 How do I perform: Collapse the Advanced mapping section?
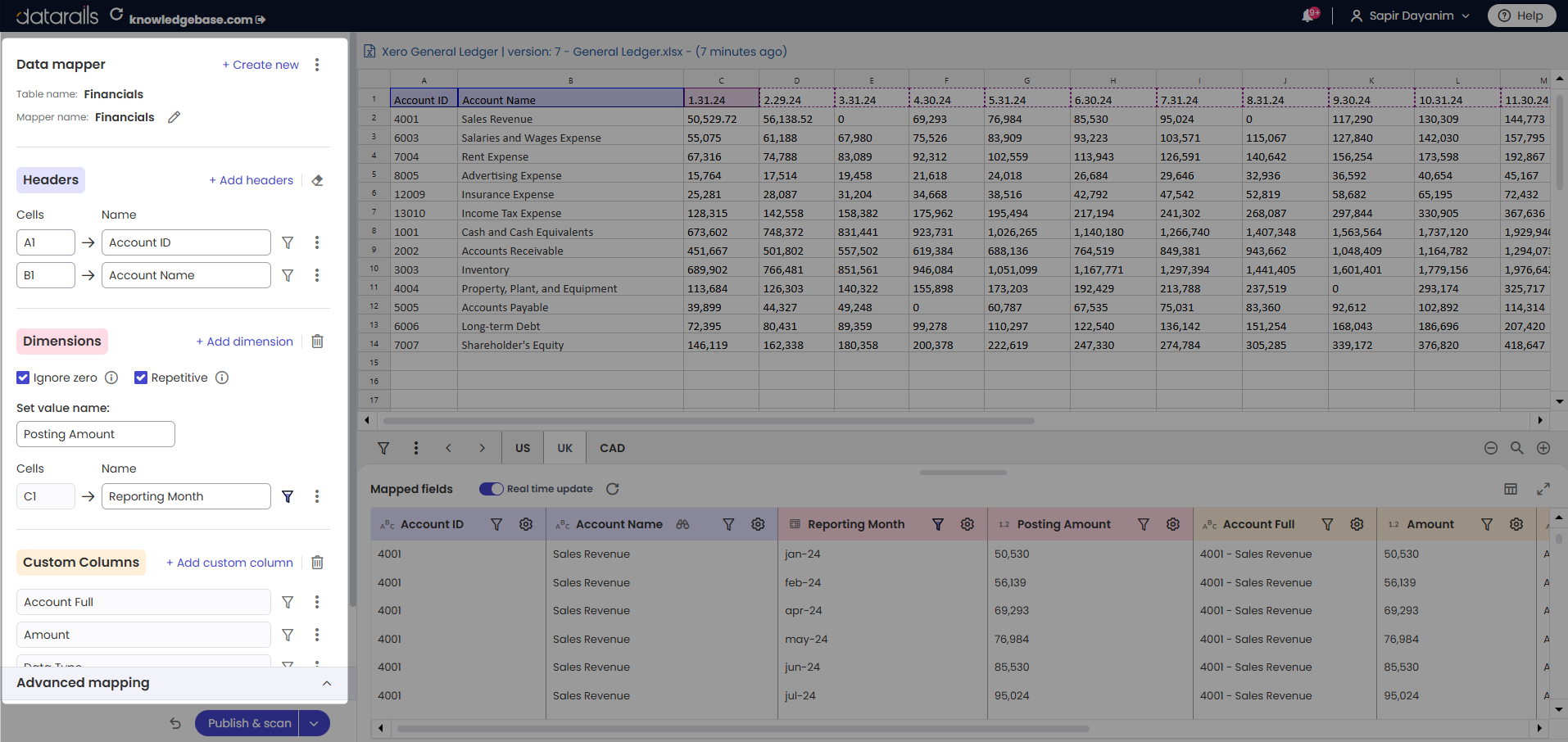click(327, 683)
